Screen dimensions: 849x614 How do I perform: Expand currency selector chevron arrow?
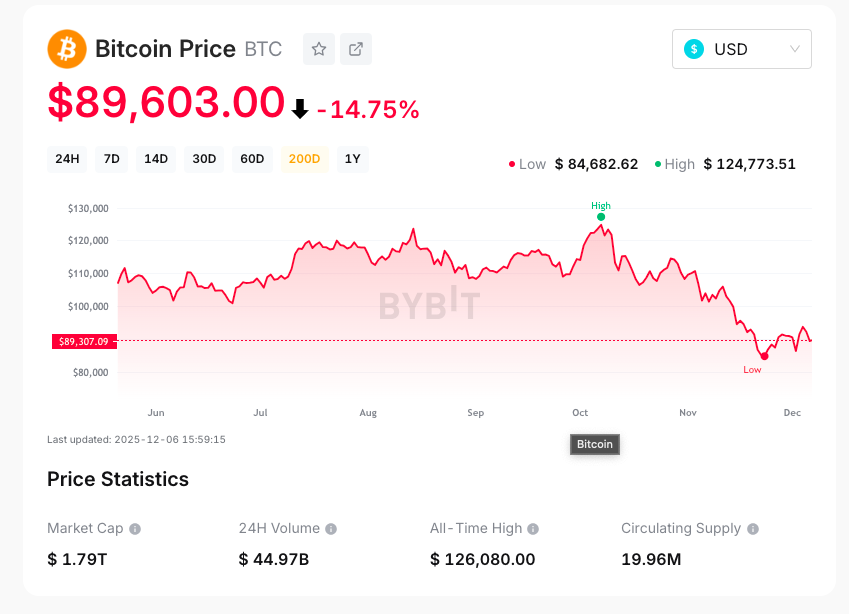(795, 49)
